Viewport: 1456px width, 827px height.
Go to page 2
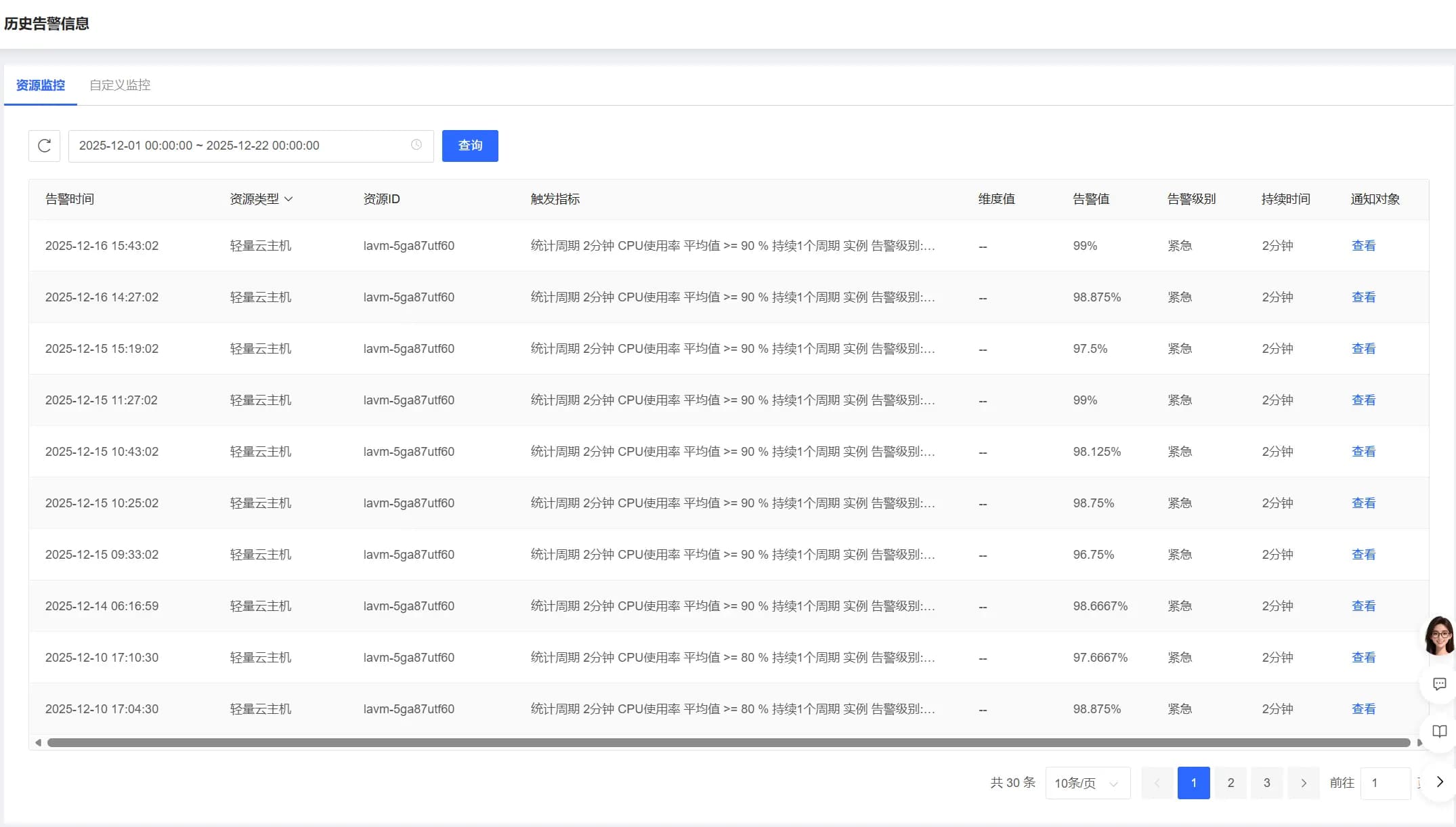click(x=1230, y=783)
